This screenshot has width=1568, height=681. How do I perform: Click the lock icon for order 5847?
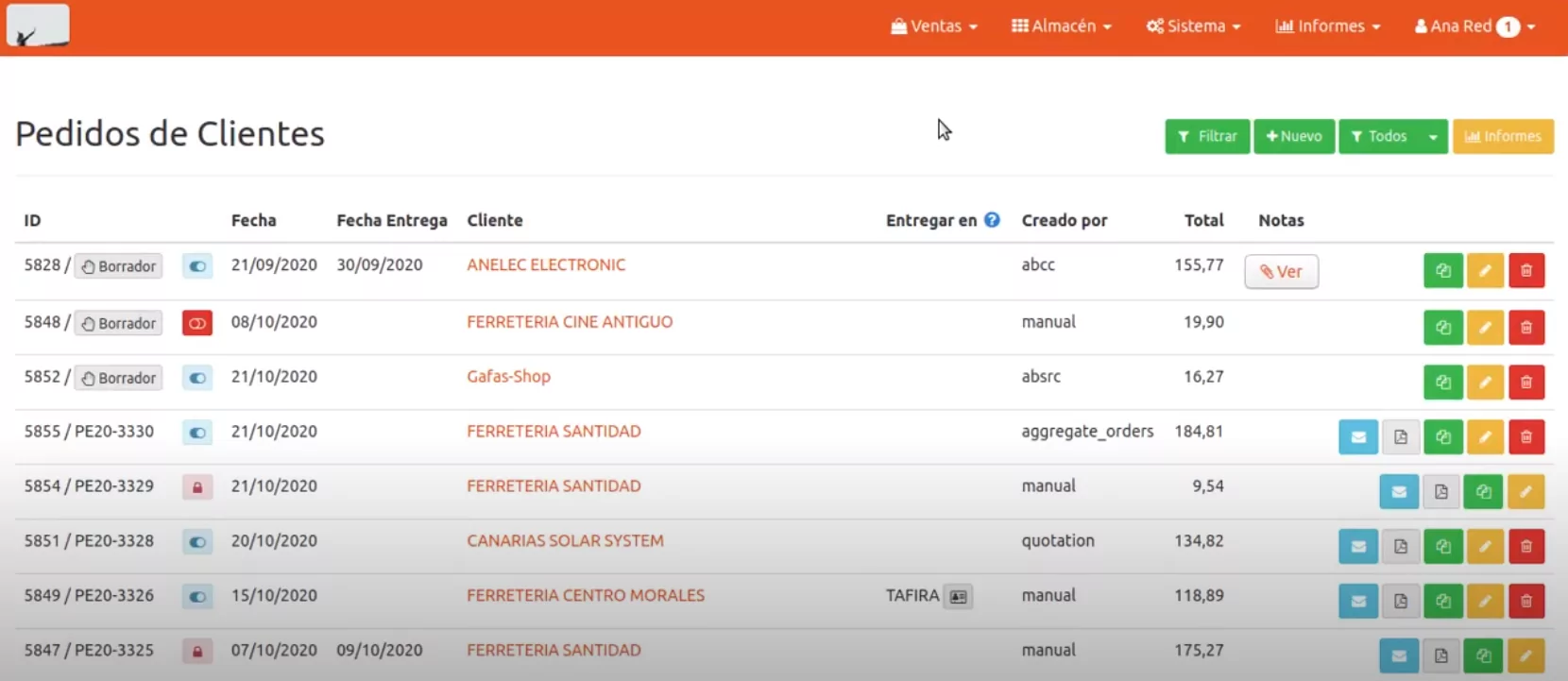coord(197,652)
